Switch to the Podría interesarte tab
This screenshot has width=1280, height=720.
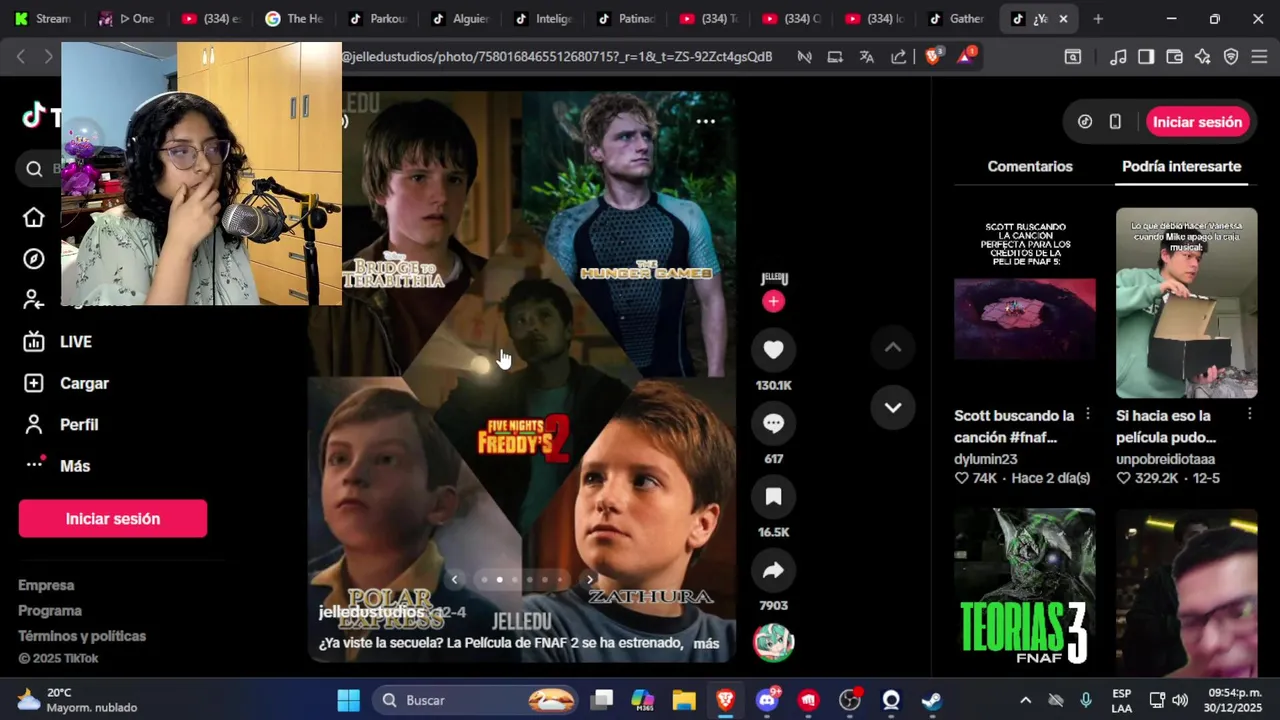(1181, 166)
